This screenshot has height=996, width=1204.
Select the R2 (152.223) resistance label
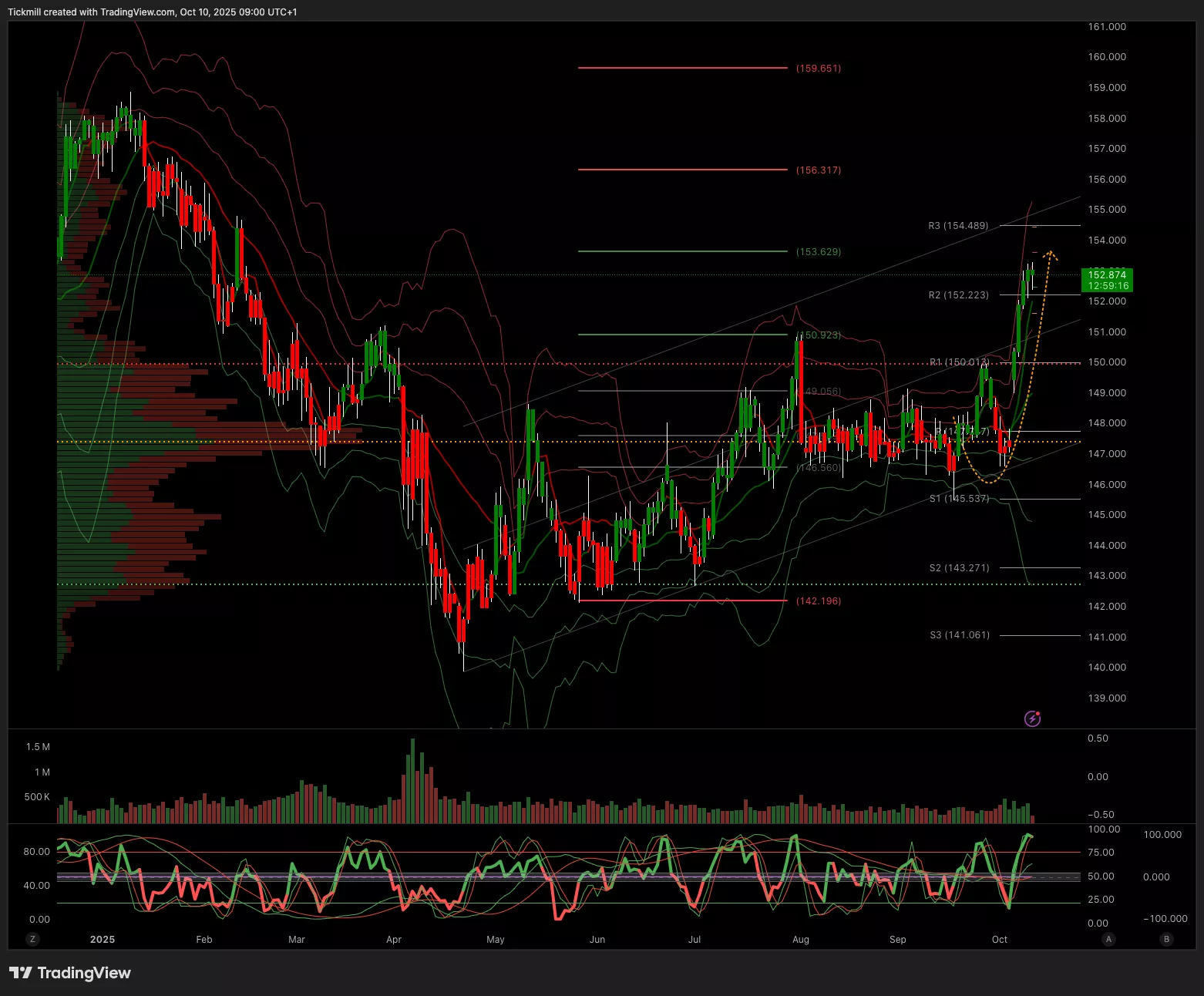click(958, 295)
